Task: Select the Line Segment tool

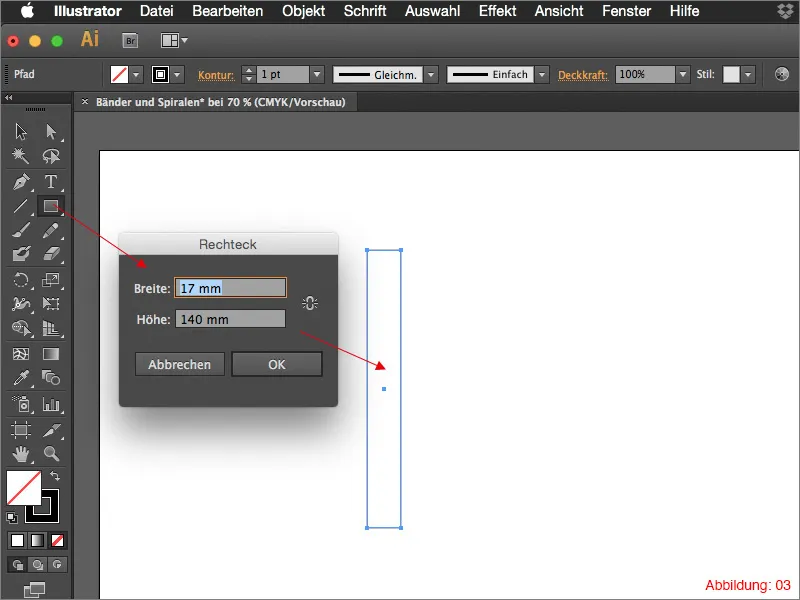Action: coord(21,206)
